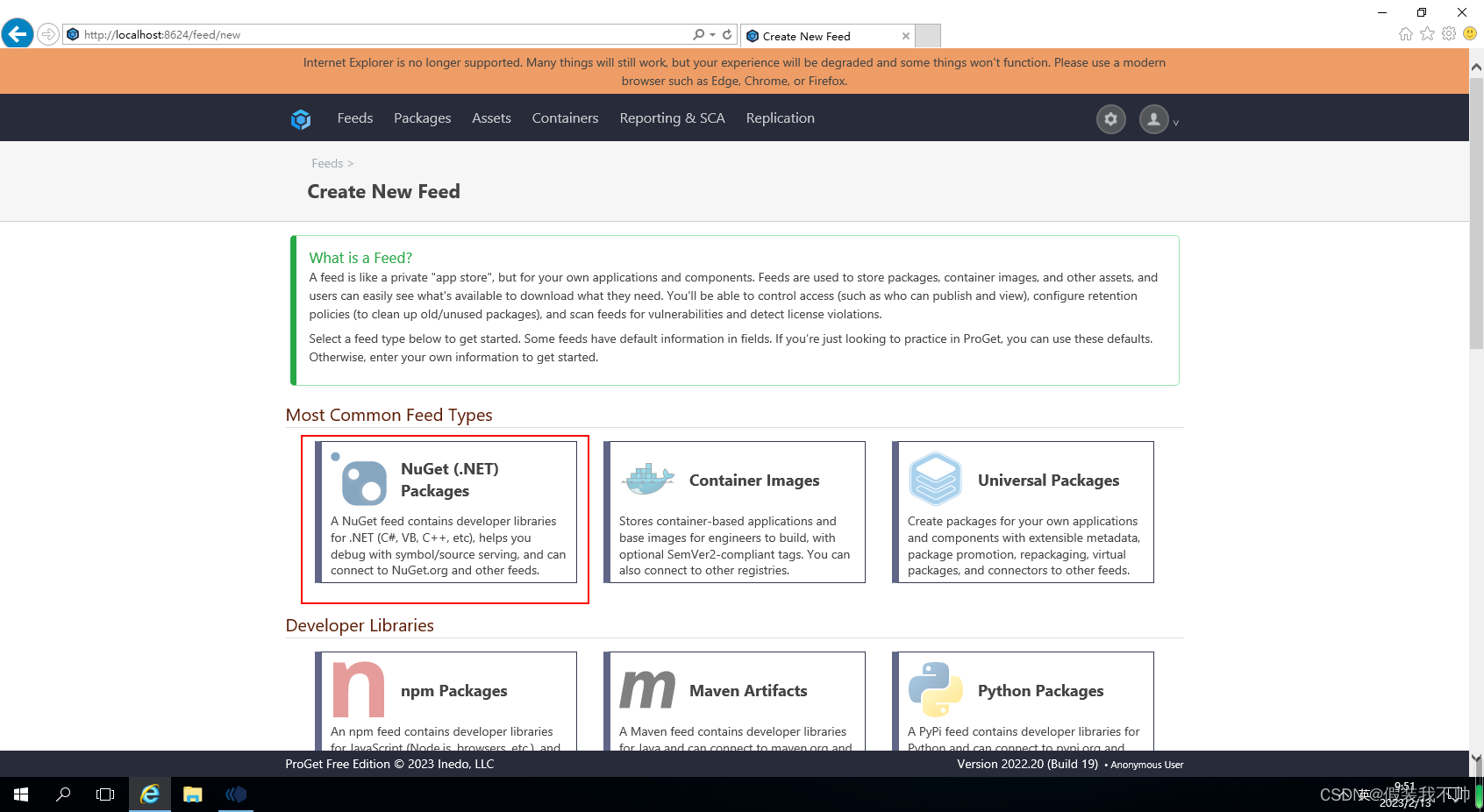
Task: Click the Internet Explorer unsupported warning banner
Action: point(734,72)
